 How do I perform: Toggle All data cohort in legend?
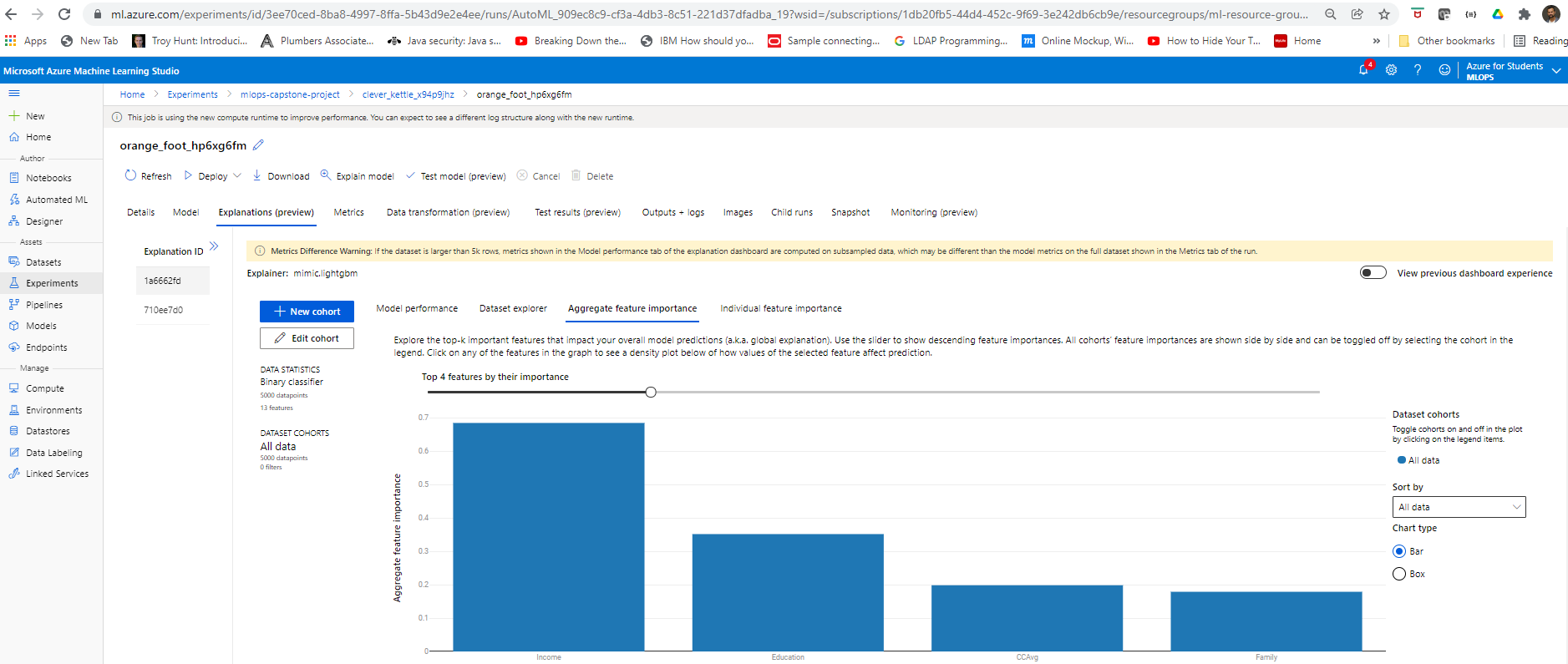point(1418,460)
